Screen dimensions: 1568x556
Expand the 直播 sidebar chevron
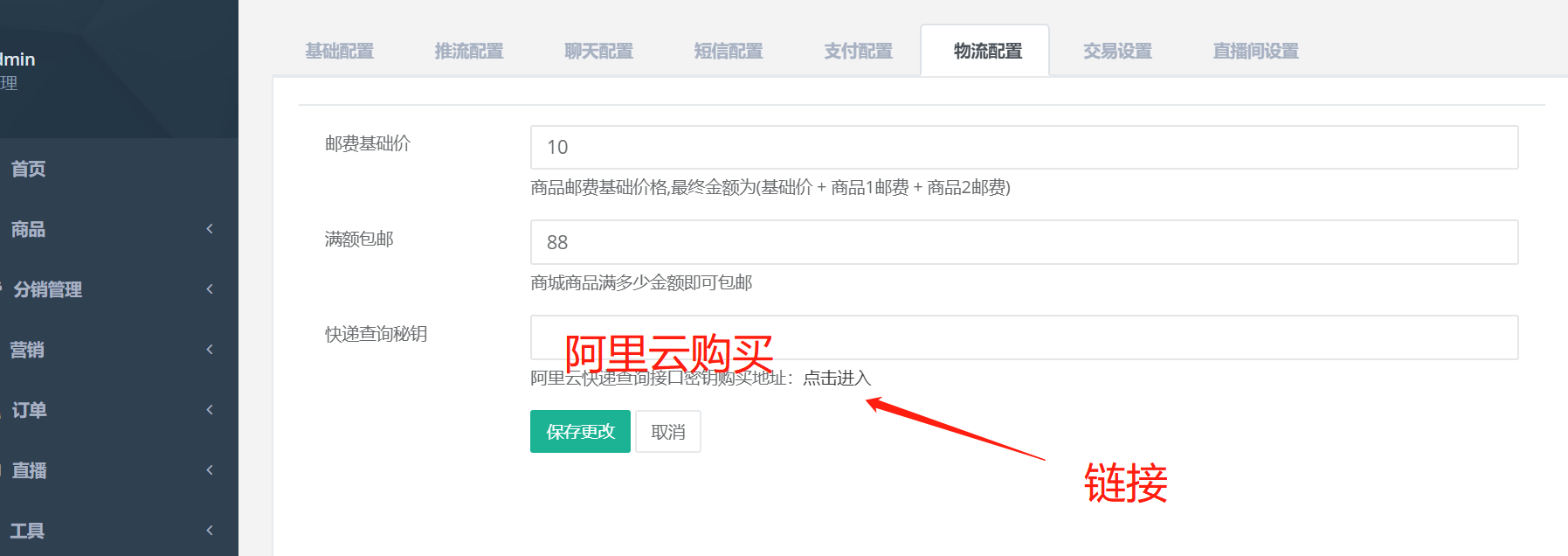click(210, 470)
